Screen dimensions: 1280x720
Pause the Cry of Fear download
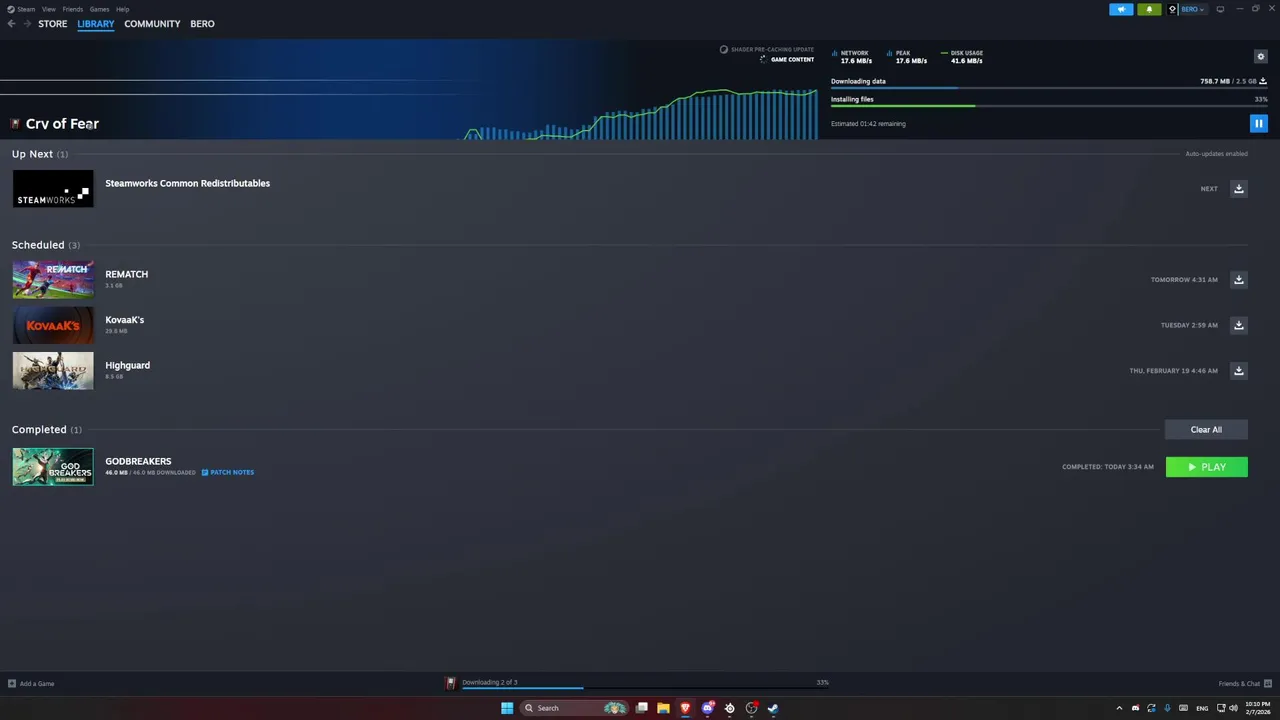tap(1258, 123)
